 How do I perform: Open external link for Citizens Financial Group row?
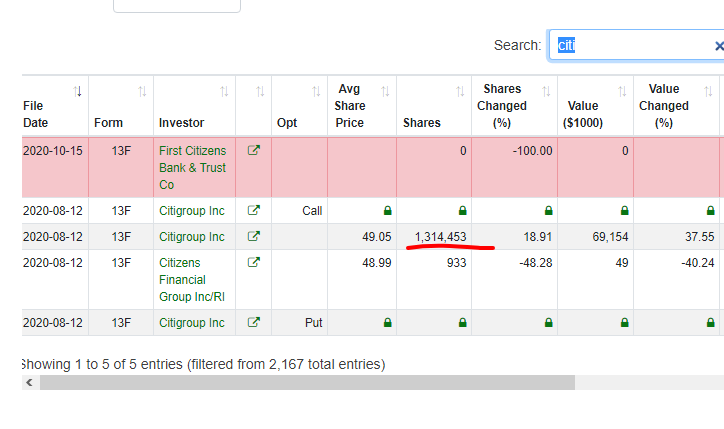[x=253, y=263]
